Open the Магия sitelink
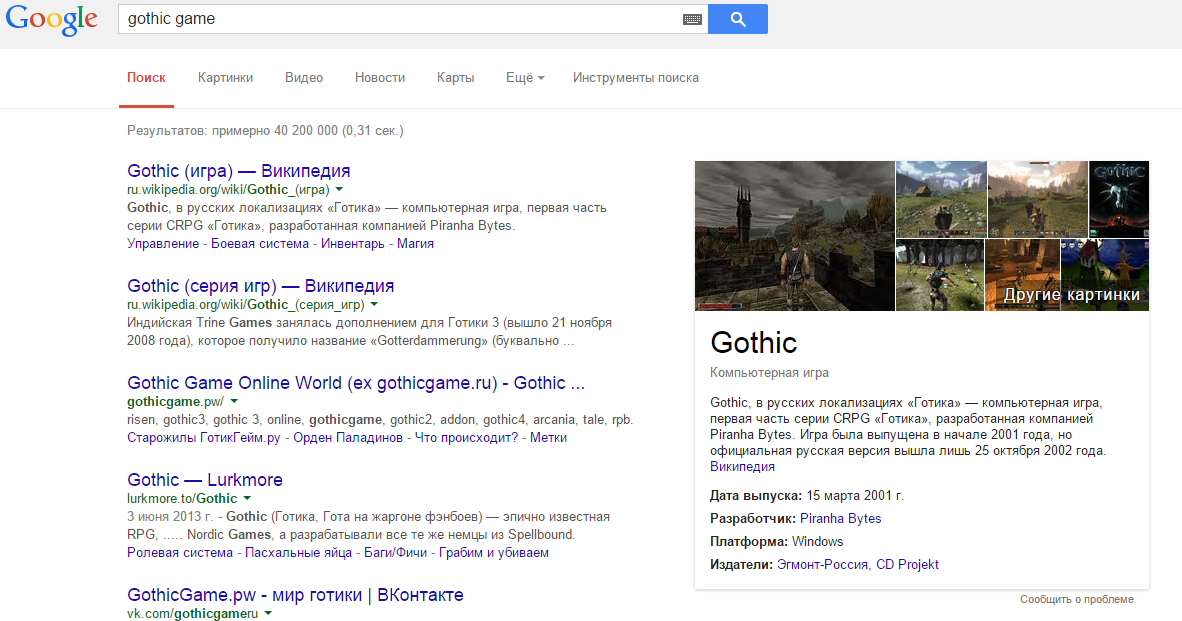 pos(415,243)
